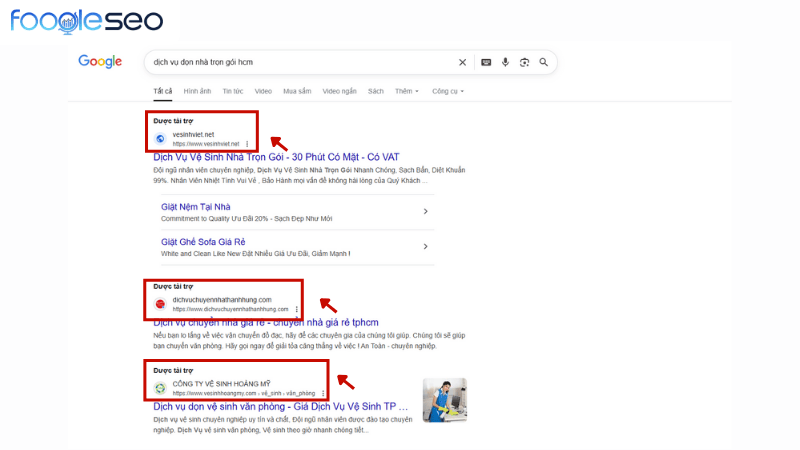Image resolution: width=800 pixels, height=450 pixels.
Task: Open three-dot menu beside dichvuchuyennhathanhhung.com URL
Action: pyautogui.click(x=296, y=309)
